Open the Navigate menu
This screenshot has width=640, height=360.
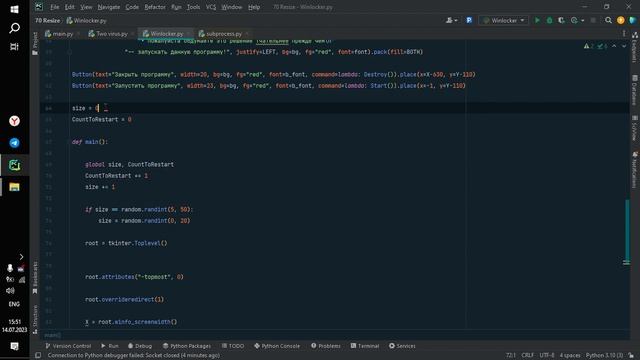point(109,7)
